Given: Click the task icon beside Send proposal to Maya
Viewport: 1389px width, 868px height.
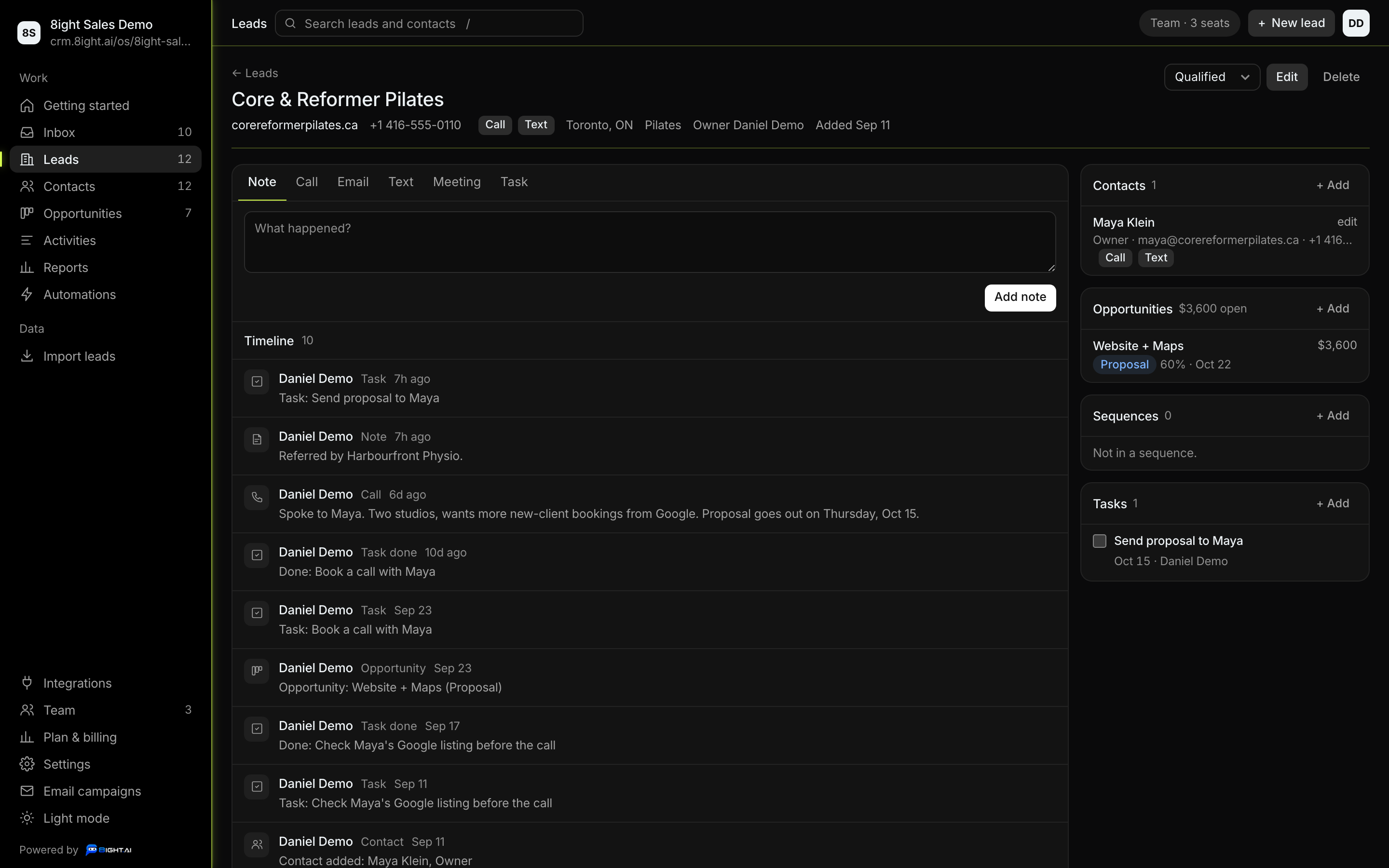Looking at the screenshot, I should 257,382.
